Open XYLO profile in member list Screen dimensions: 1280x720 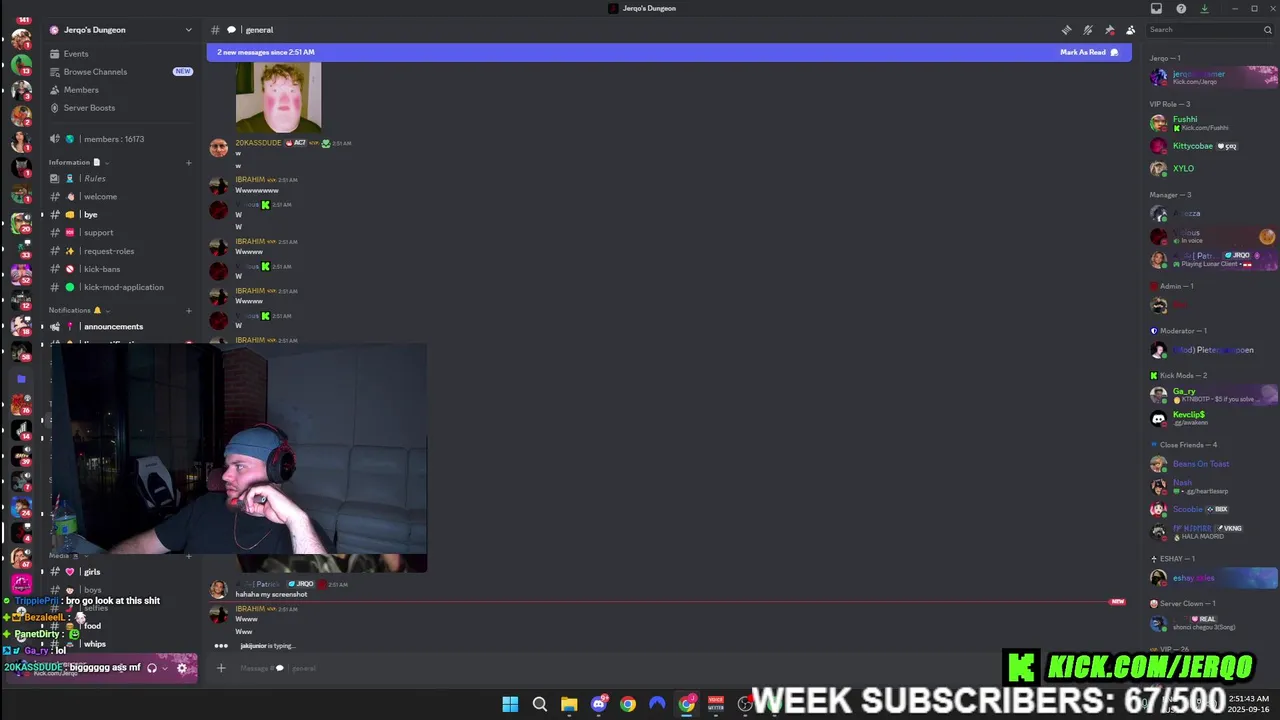click(1212, 168)
